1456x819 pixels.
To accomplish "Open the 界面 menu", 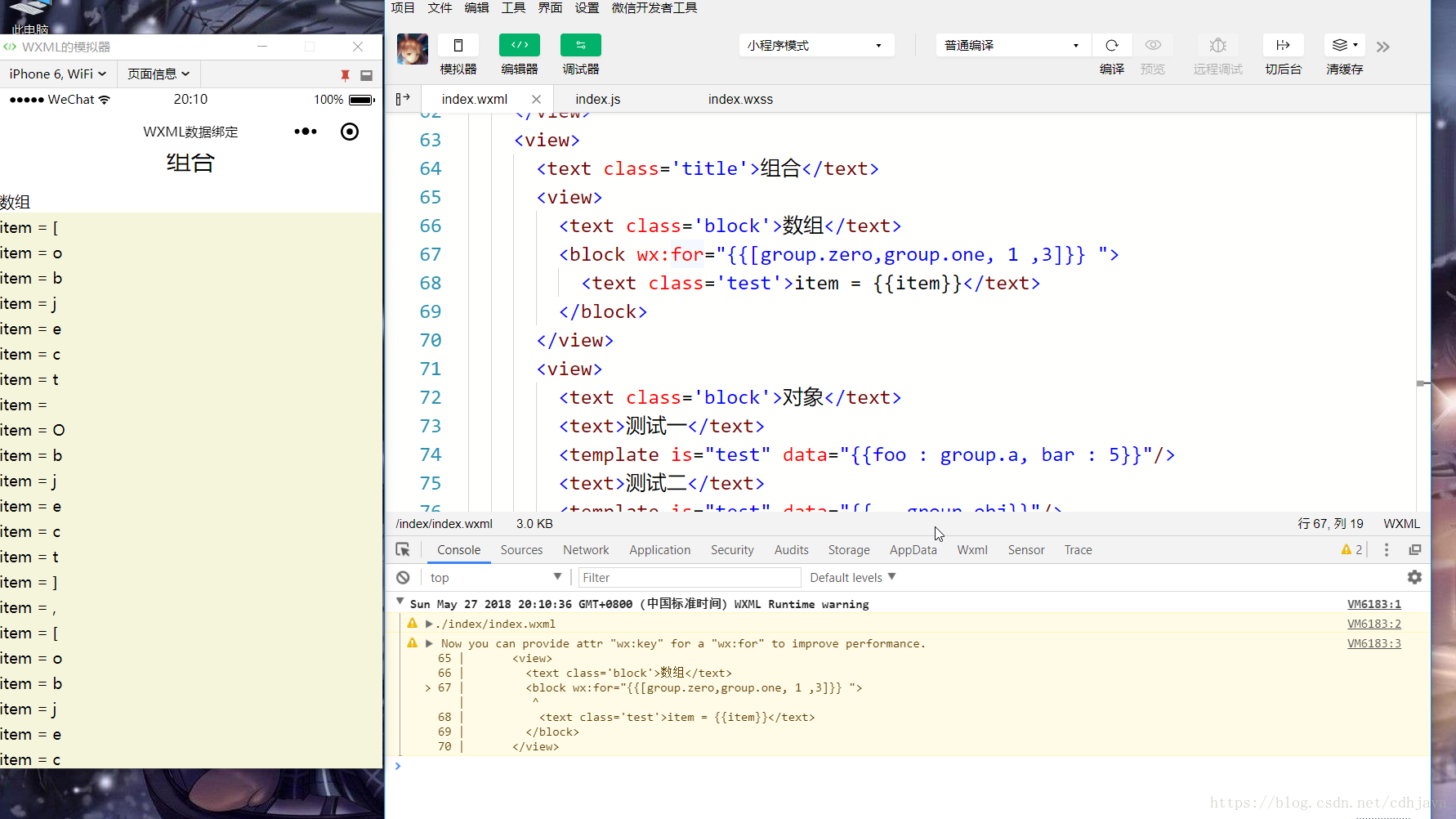I will click(550, 8).
